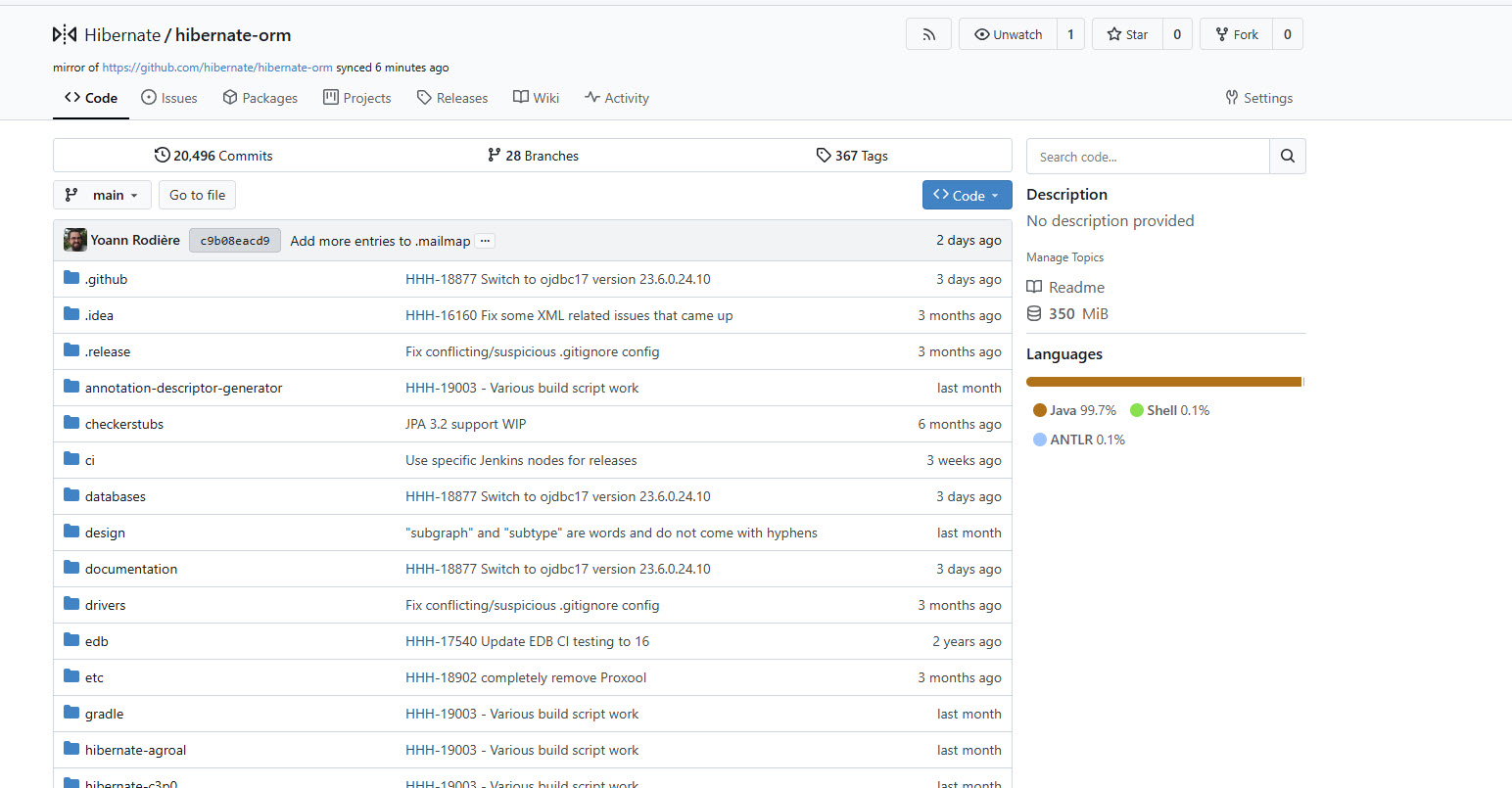The height and width of the screenshot is (788, 1512).
Task: Open the RSS feed icon button
Action: (928, 34)
